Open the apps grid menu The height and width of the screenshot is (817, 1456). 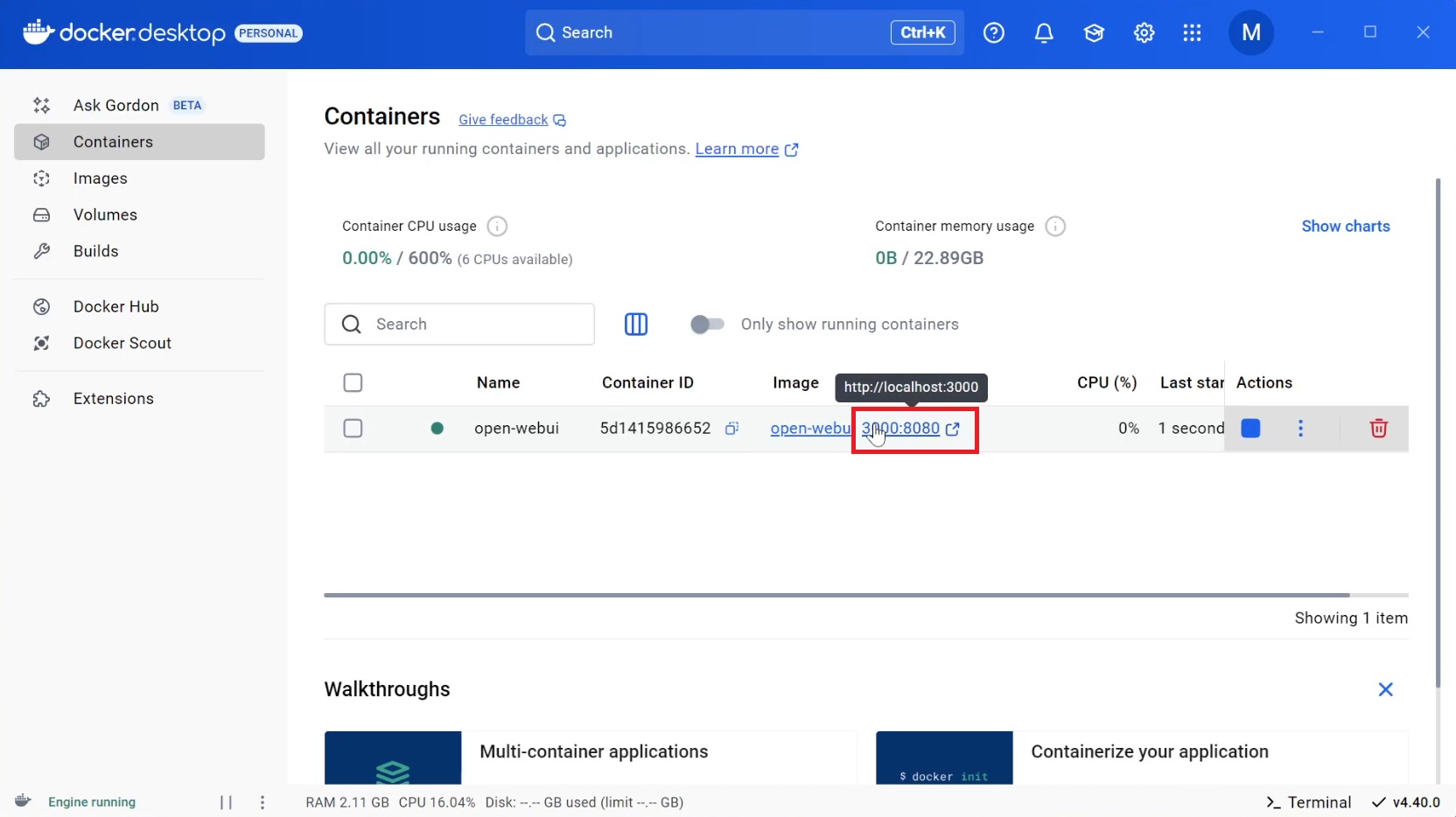[x=1192, y=33]
